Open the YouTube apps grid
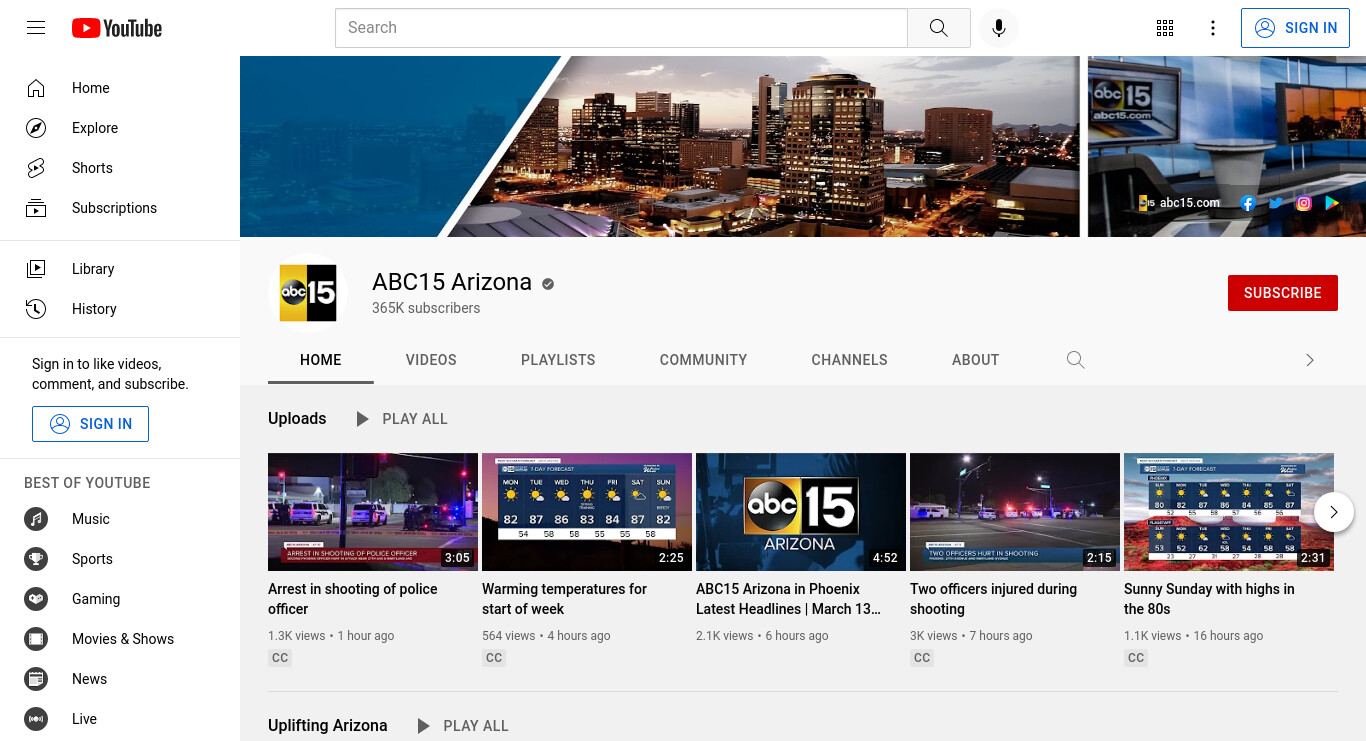 click(x=1165, y=28)
